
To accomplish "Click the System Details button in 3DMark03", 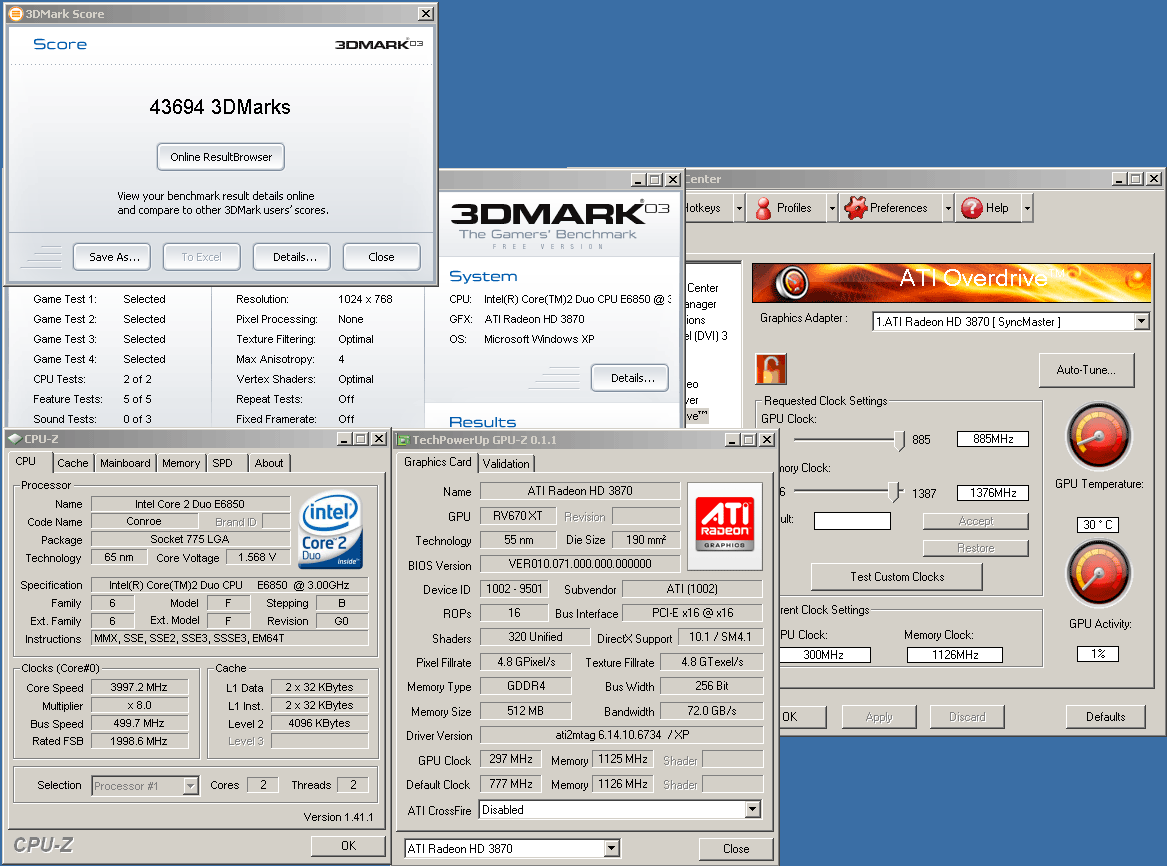I will (632, 378).
